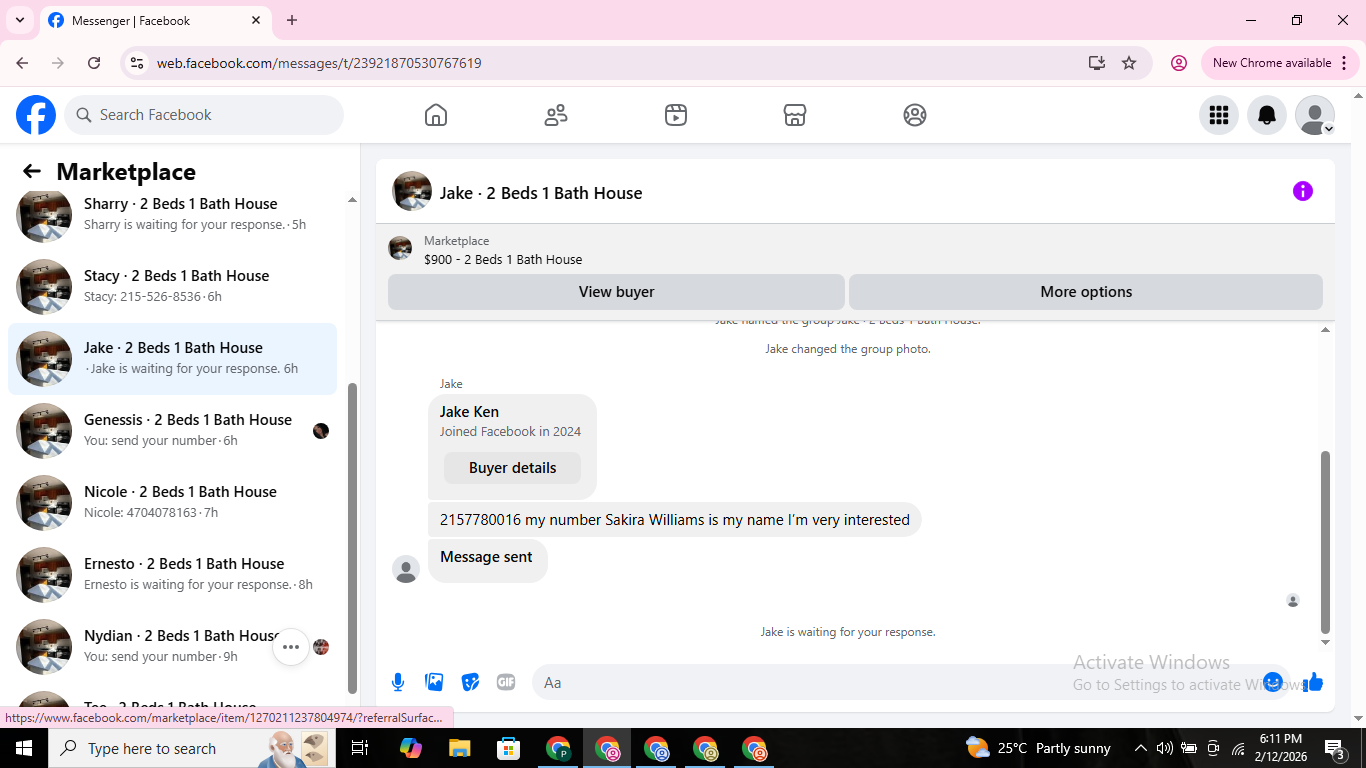Open Task View on the taskbar
1366x768 pixels.
pyautogui.click(x=360, y=748)
